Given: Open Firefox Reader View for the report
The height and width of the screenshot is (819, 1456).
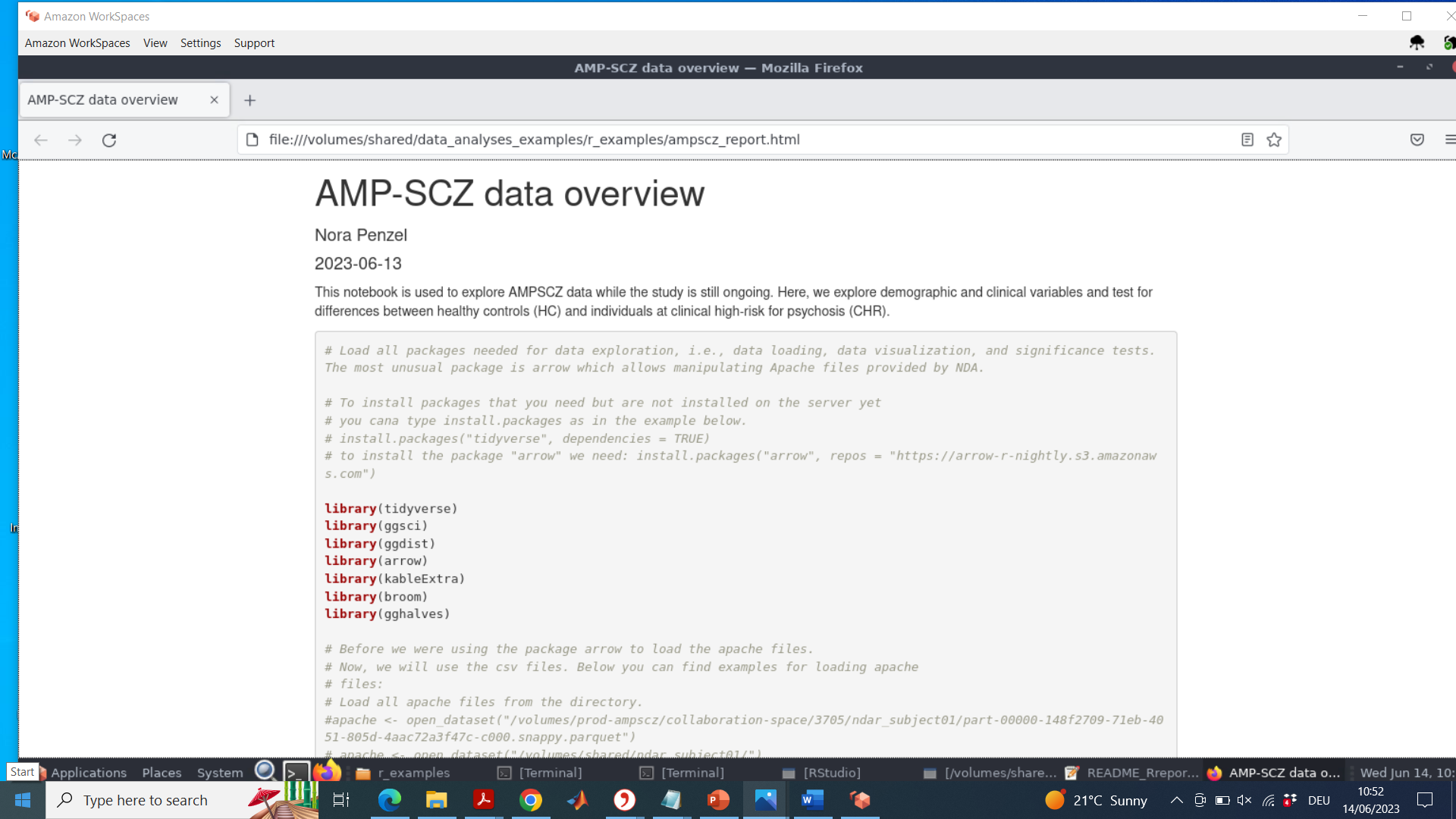Looking at the screenshot, I should (x=1247, y=140).
